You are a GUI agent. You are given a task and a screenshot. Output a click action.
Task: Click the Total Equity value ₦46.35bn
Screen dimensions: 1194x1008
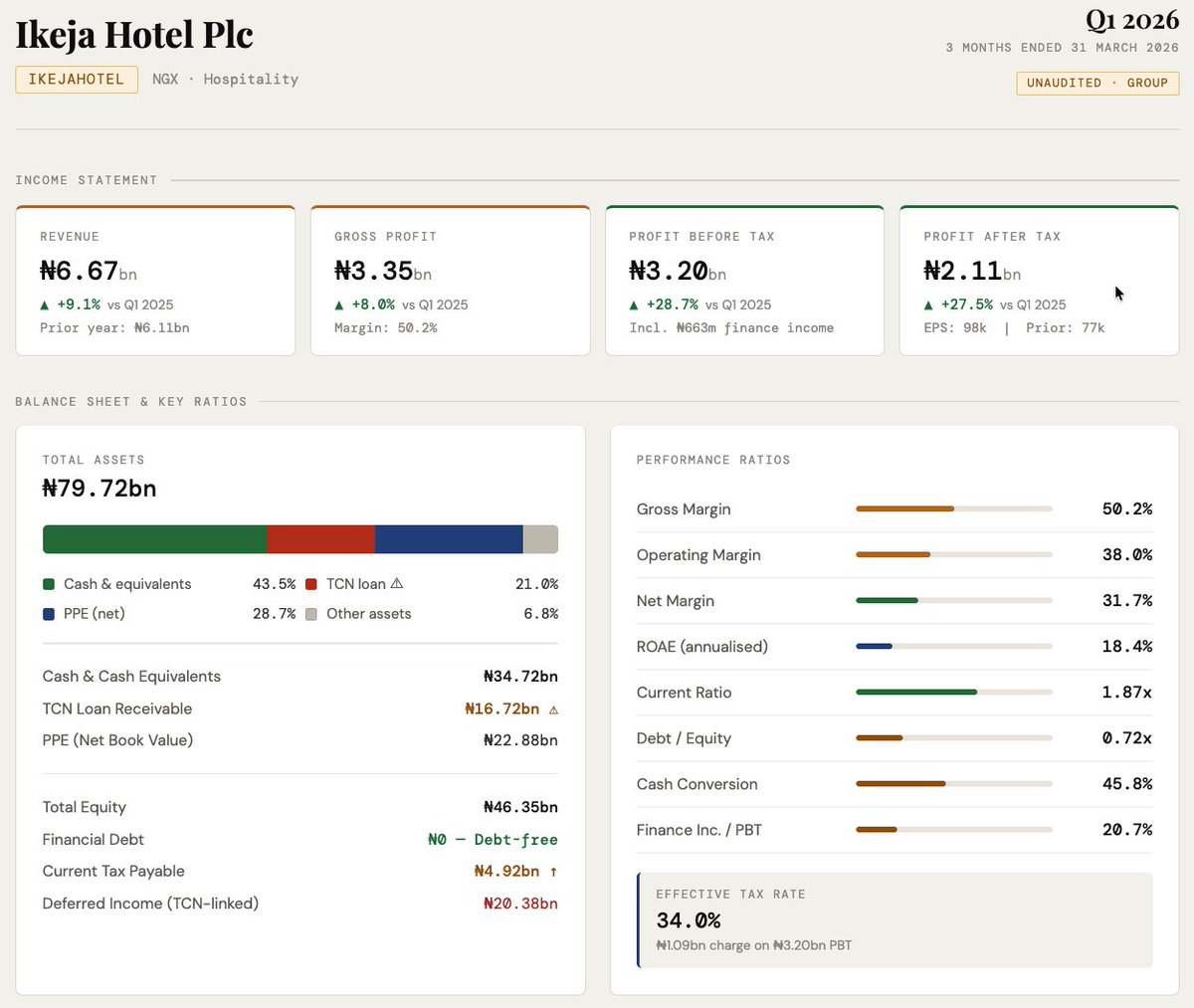click(x=520, y=808)
